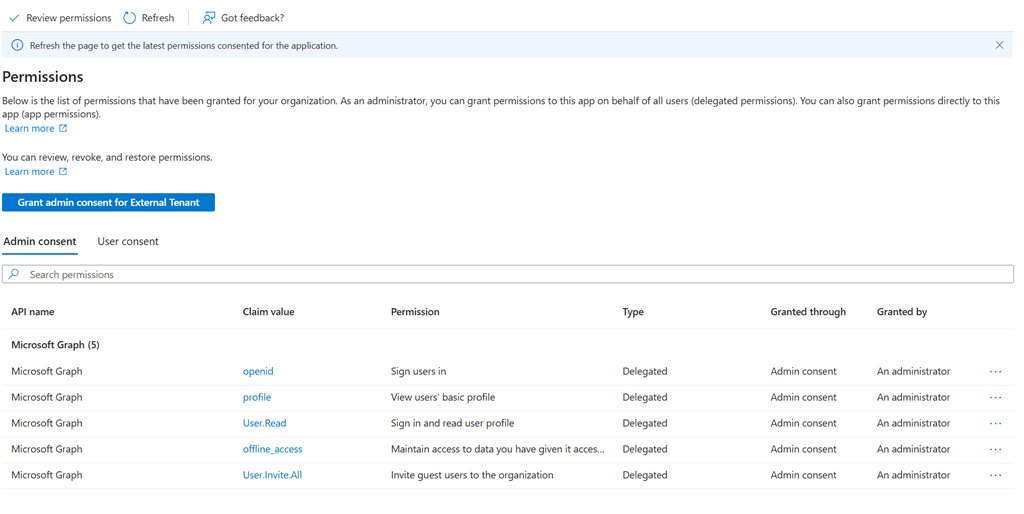This screenshot has width=1024, height=514.
Task: Open the User.Invite.All claim value link
Action: tap(272, 475)
